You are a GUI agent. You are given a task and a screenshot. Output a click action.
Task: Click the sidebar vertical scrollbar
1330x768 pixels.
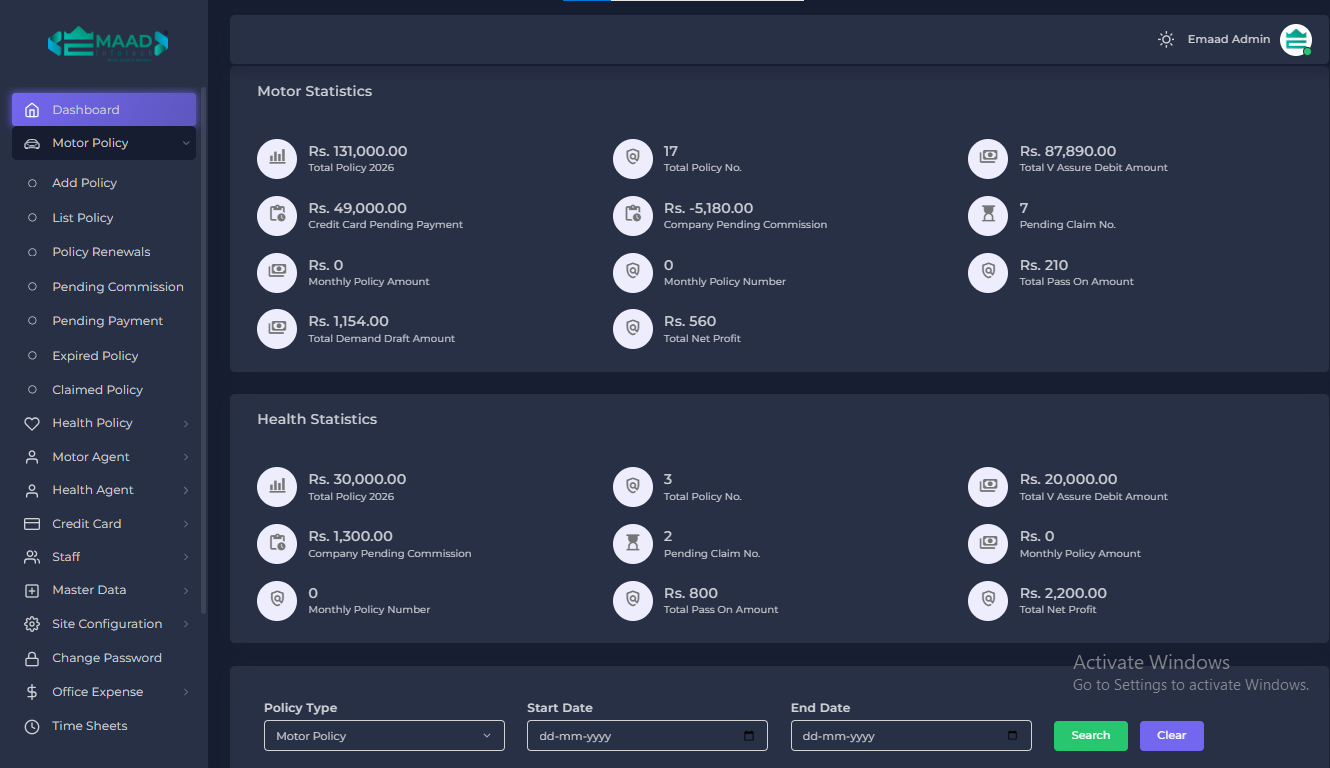point(204,350)
